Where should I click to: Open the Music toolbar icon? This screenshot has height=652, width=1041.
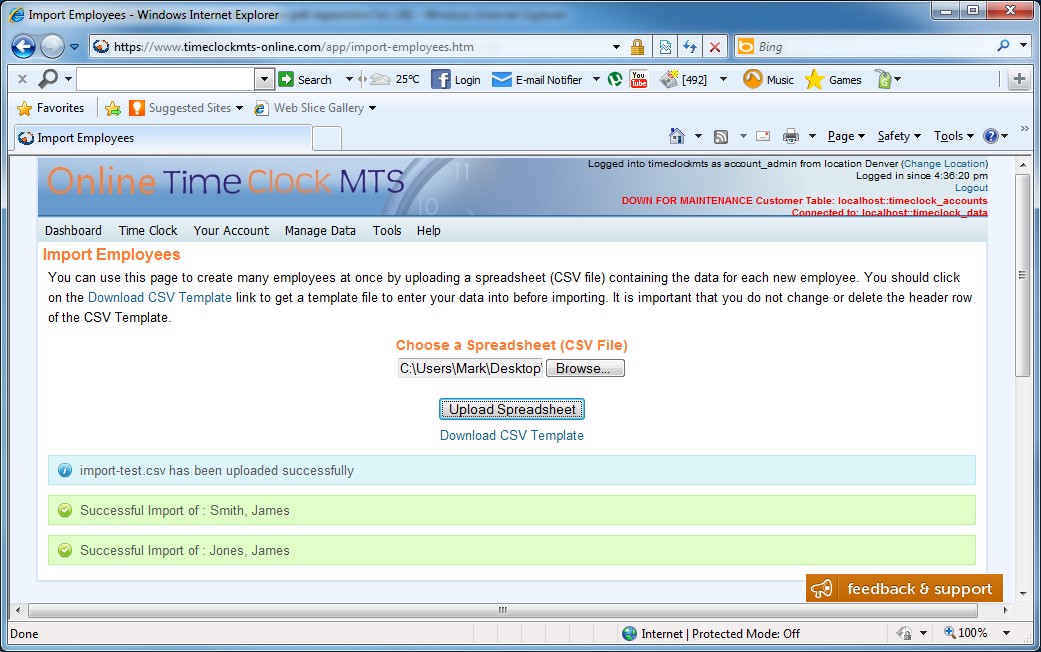[767, 80]
